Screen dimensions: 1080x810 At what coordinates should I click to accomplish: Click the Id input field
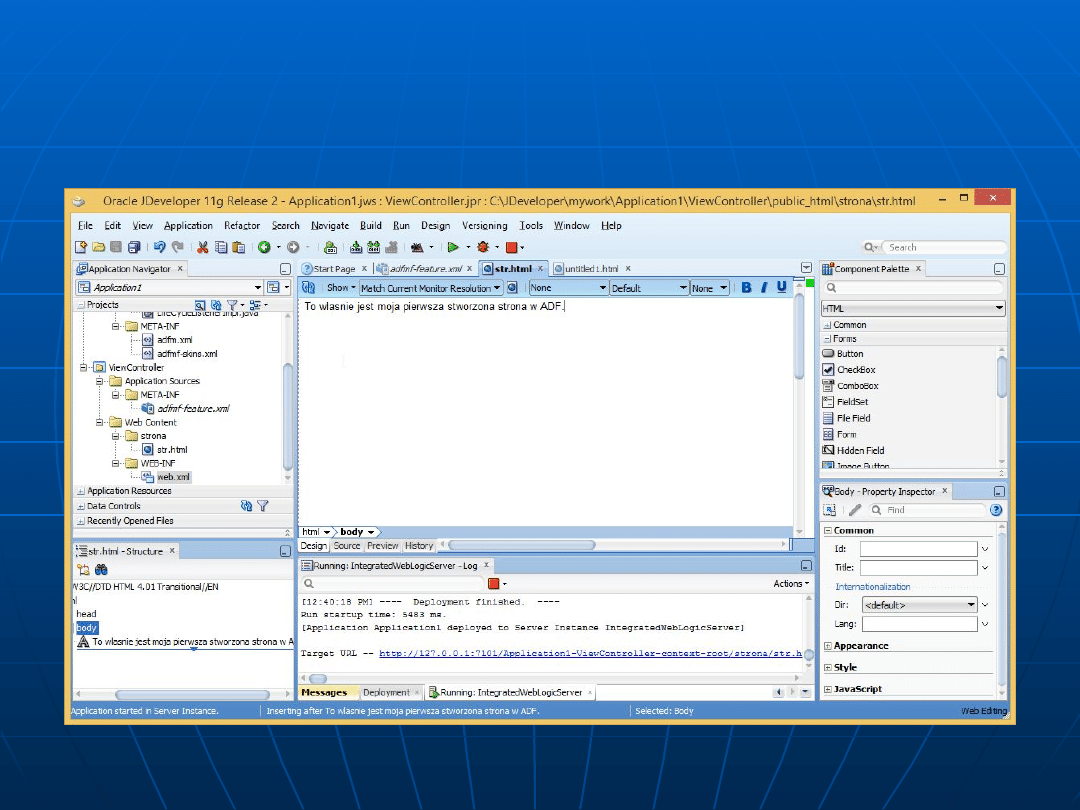tap(918, 549)
